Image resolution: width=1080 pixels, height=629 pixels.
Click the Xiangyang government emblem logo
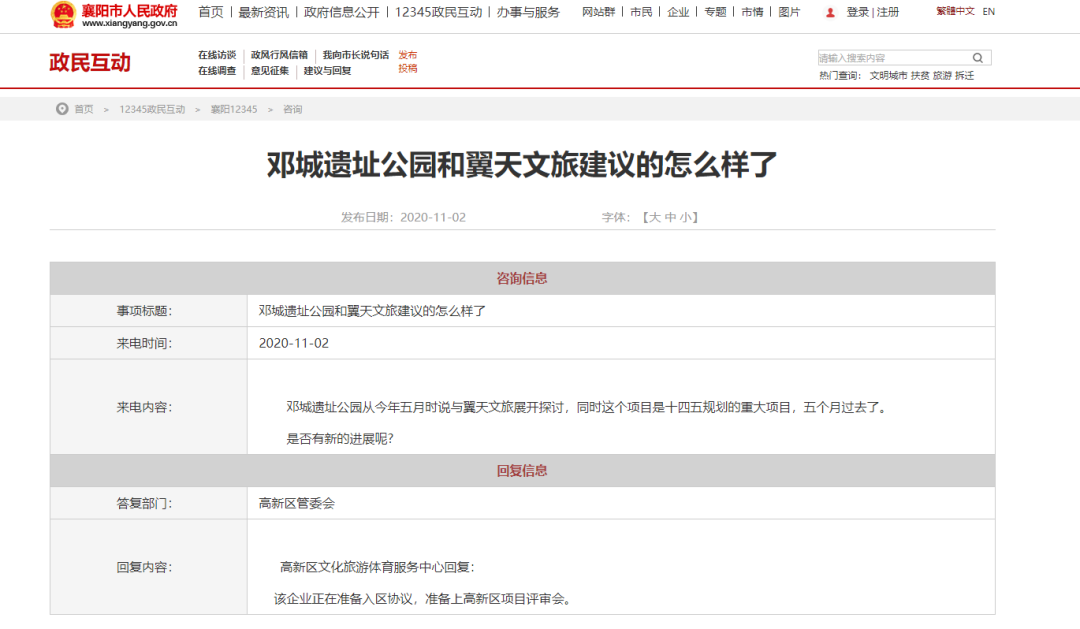pyautogui.click(x=63, y=14)
